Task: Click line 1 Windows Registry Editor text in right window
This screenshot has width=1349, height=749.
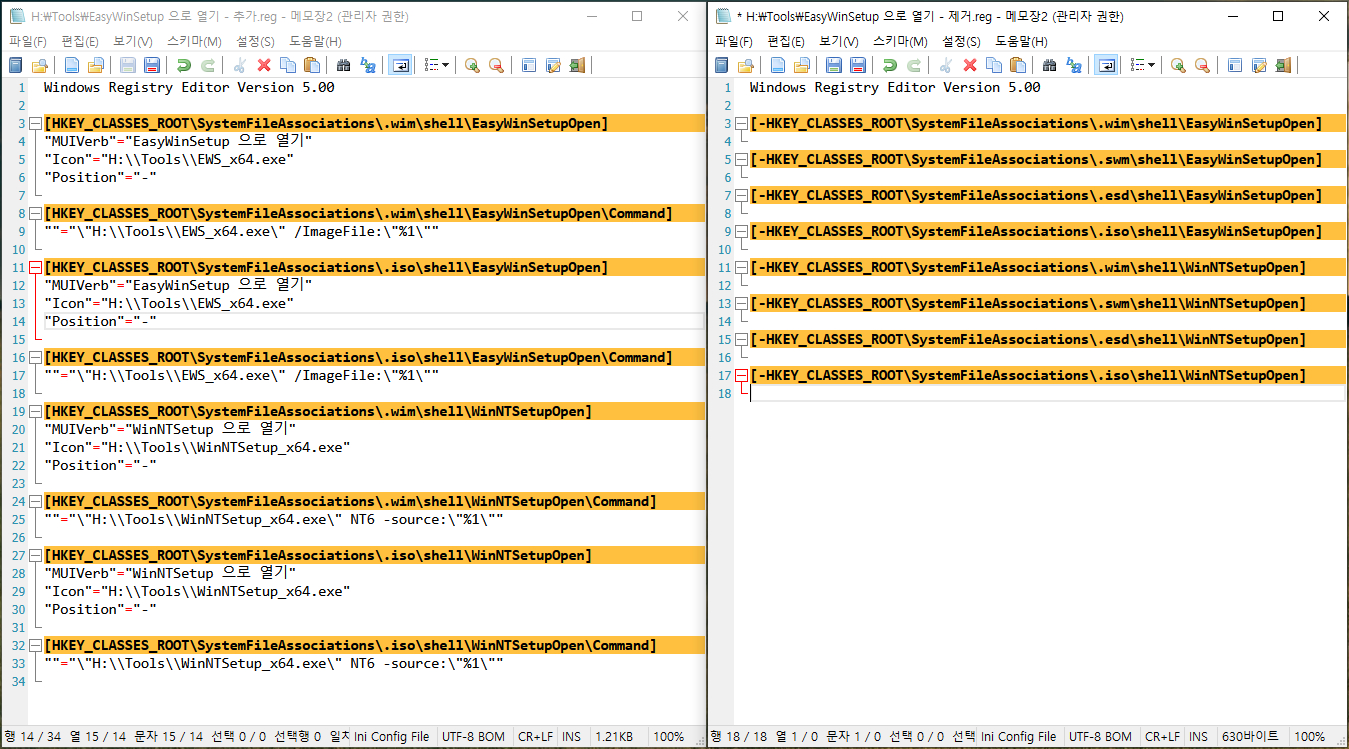Action: [x=895, y=87]
